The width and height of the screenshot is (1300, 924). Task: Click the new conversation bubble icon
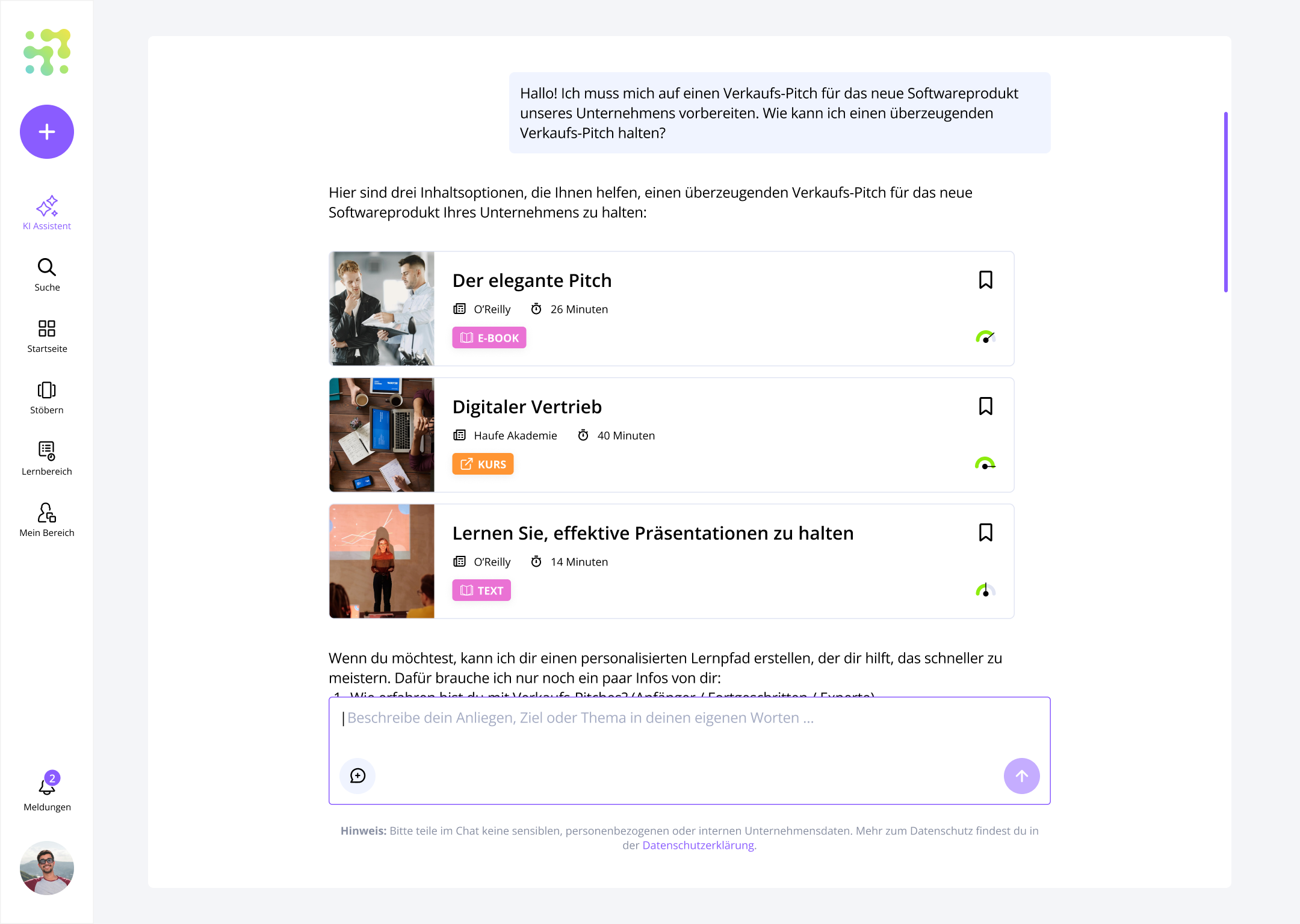coord(357,776)
